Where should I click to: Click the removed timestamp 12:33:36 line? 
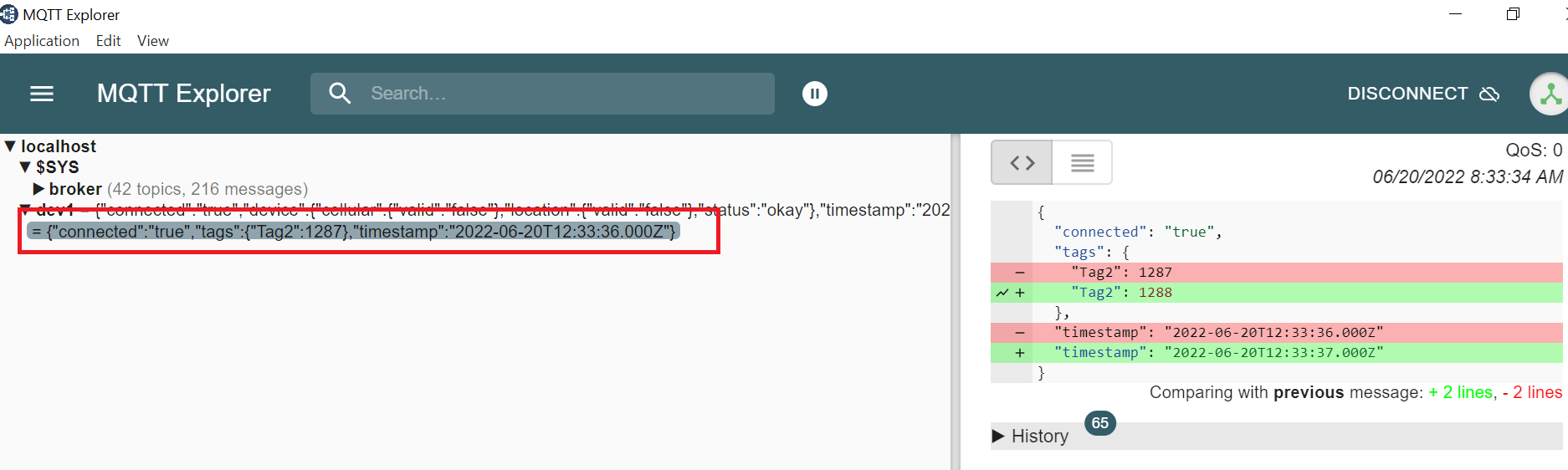[x=1277, y=333]
